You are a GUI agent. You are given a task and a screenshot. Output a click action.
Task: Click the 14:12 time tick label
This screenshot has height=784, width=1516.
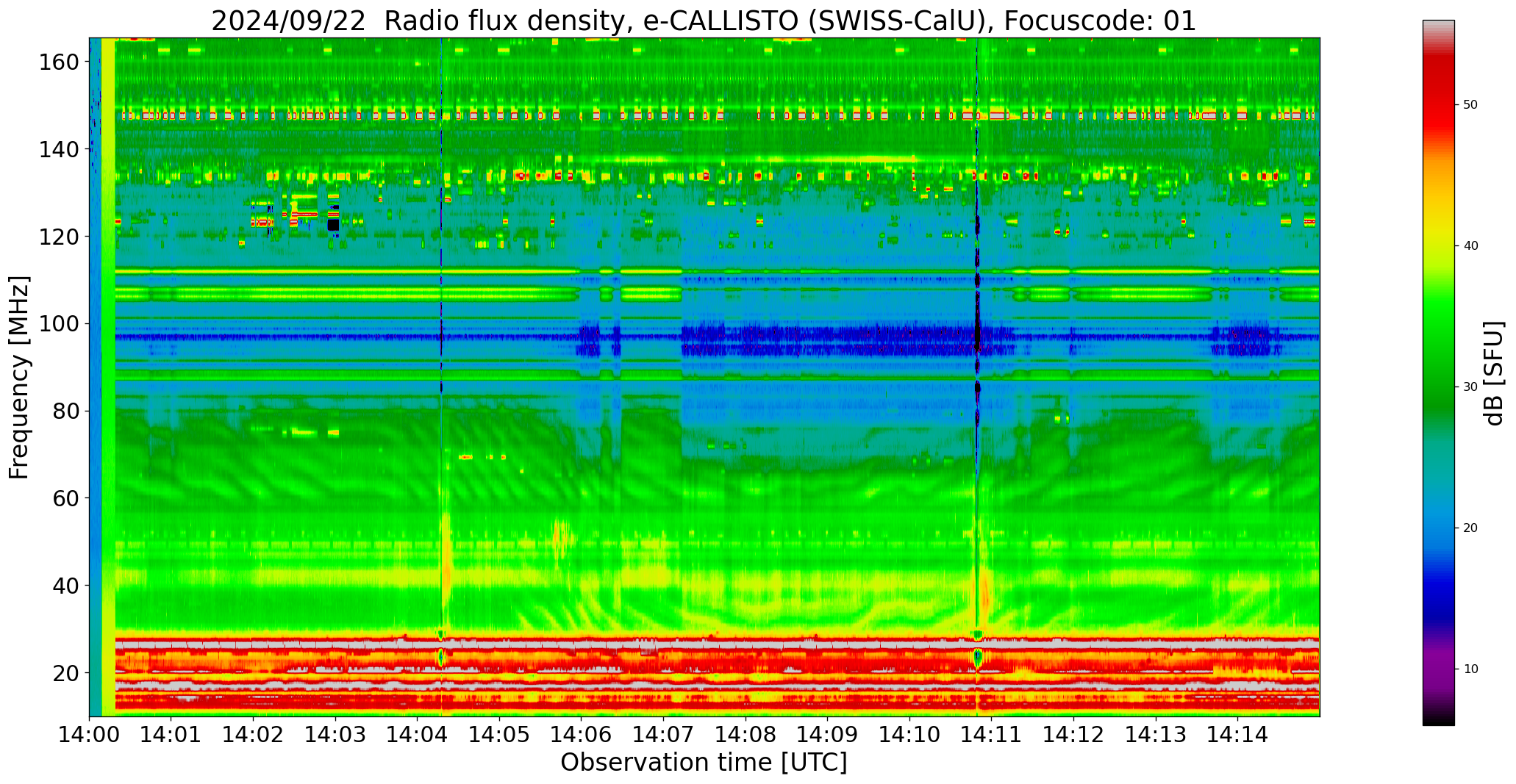pos(1073,733)
